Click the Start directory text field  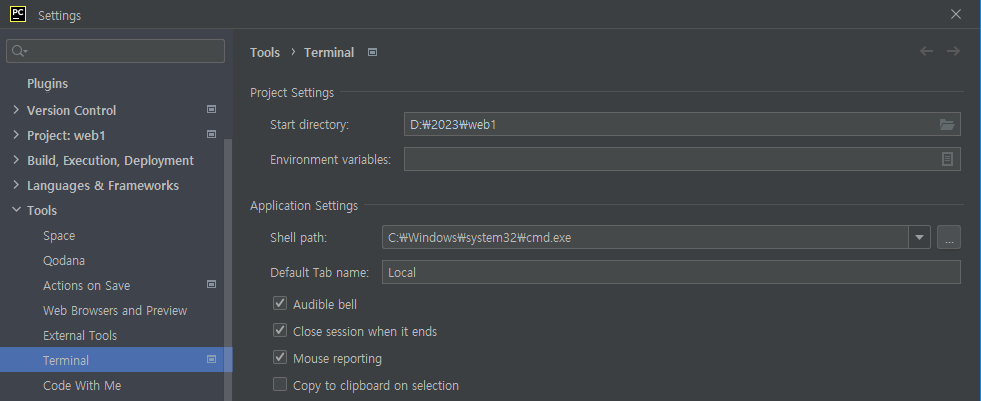click(682, 124)
